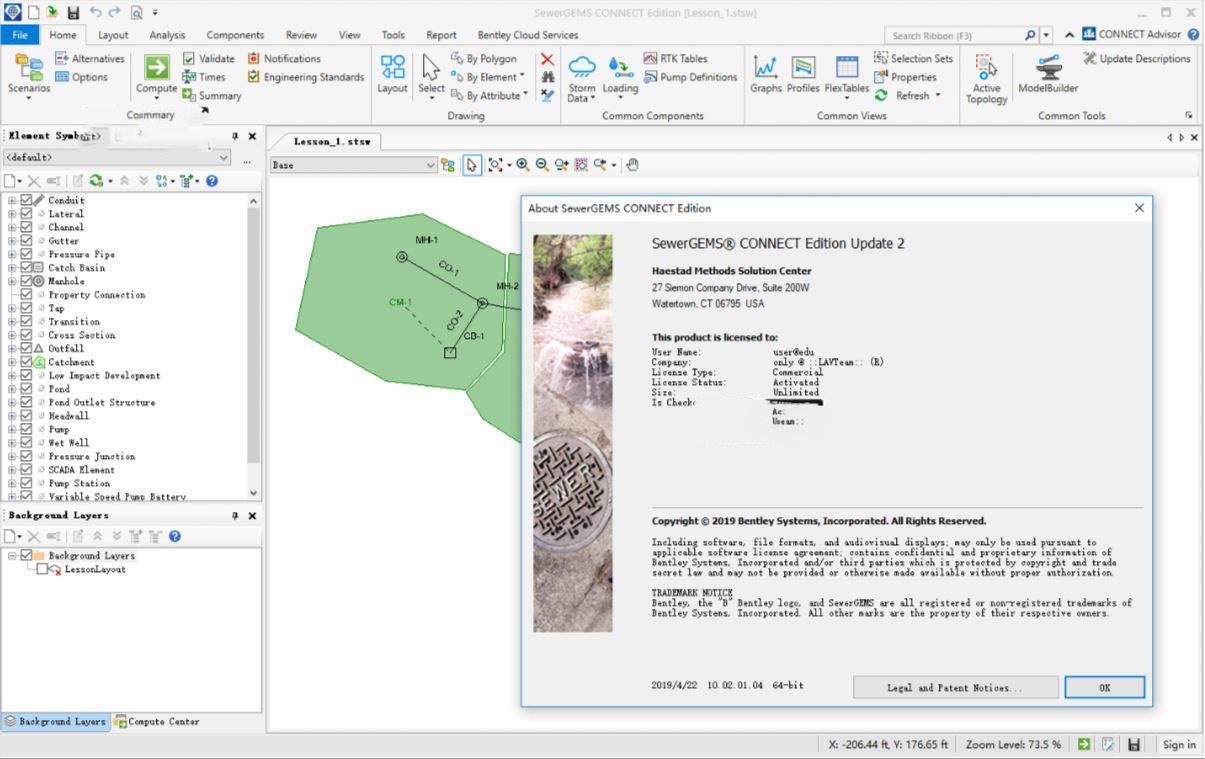Open RTK Tables
The image size is (1205, 759).
click(676, 58)
